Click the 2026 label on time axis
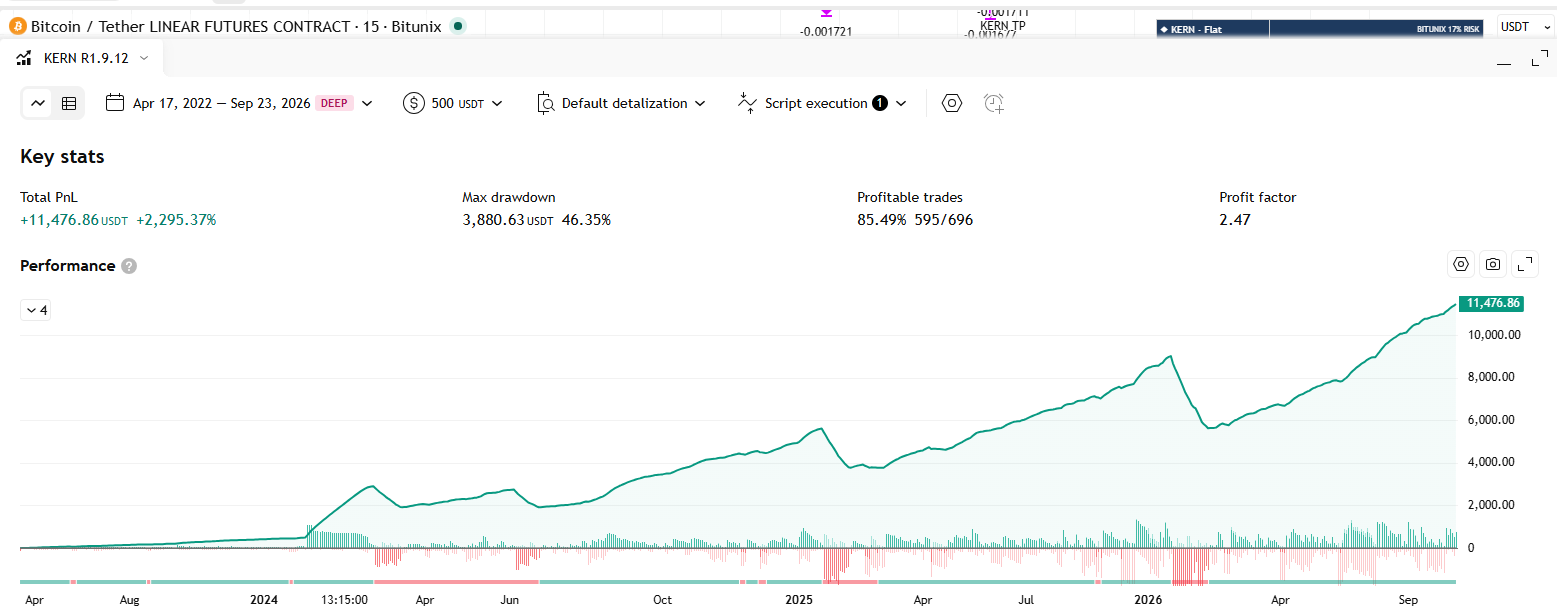The width and height of the screenshot is (1557, 613). click(1148, 600)
